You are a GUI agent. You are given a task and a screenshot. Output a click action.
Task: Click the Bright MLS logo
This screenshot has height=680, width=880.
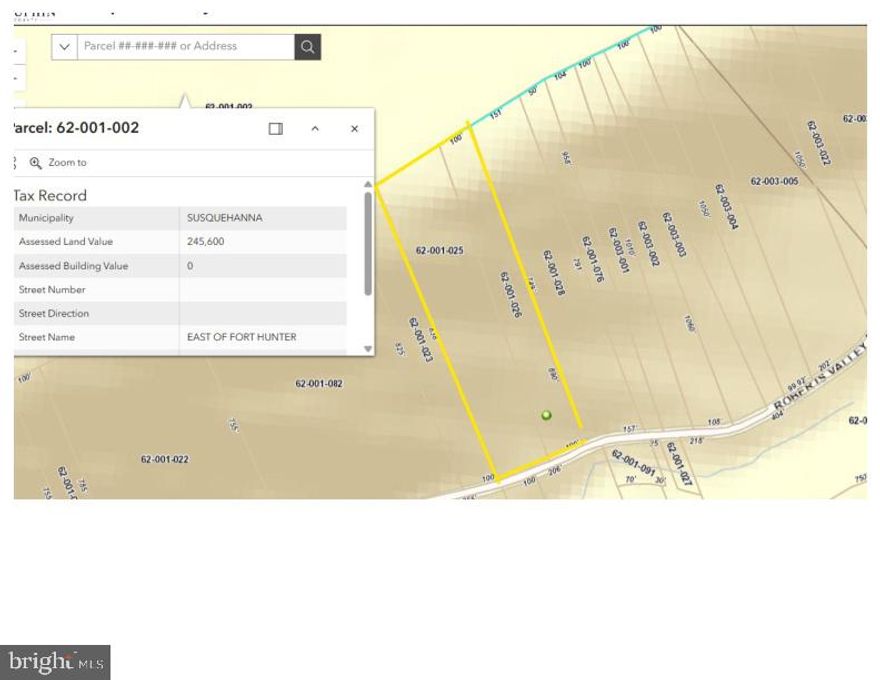(56, 662)
